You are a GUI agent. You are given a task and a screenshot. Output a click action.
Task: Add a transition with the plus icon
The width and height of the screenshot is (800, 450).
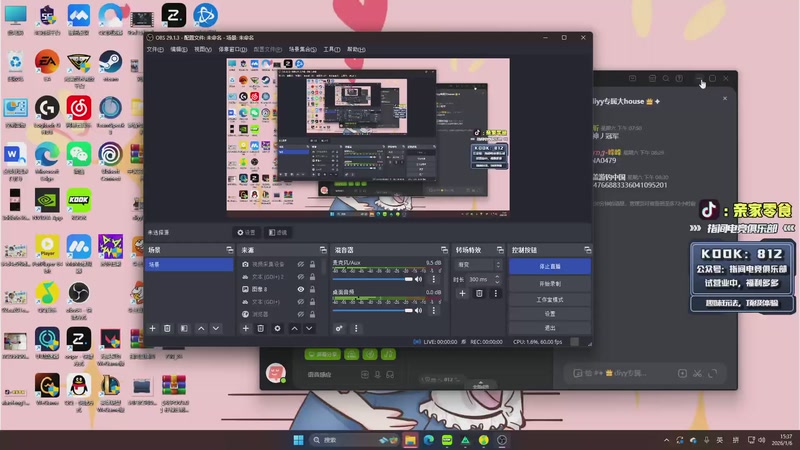[x=462, y=293]
